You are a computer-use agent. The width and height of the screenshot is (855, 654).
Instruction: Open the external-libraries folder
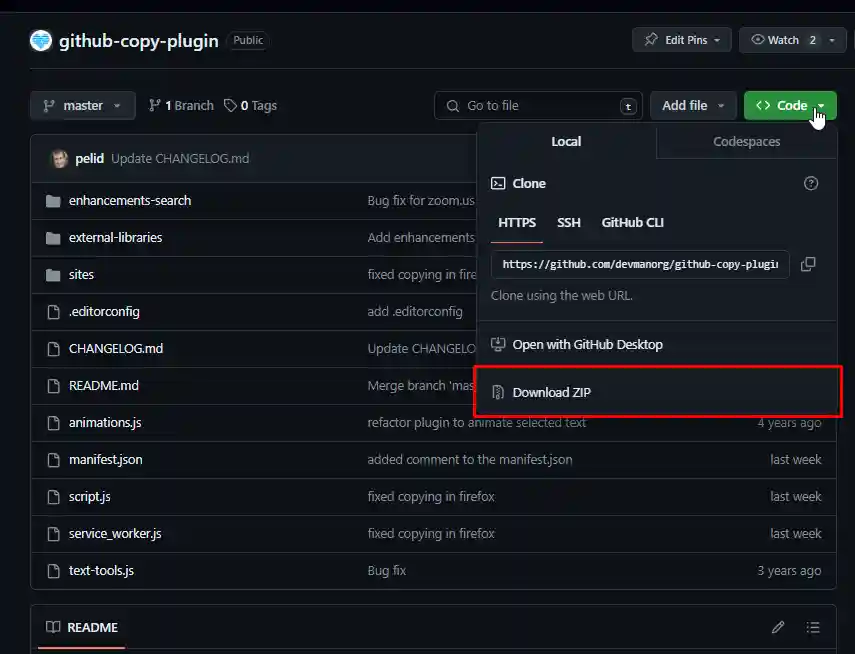[116, 237]
